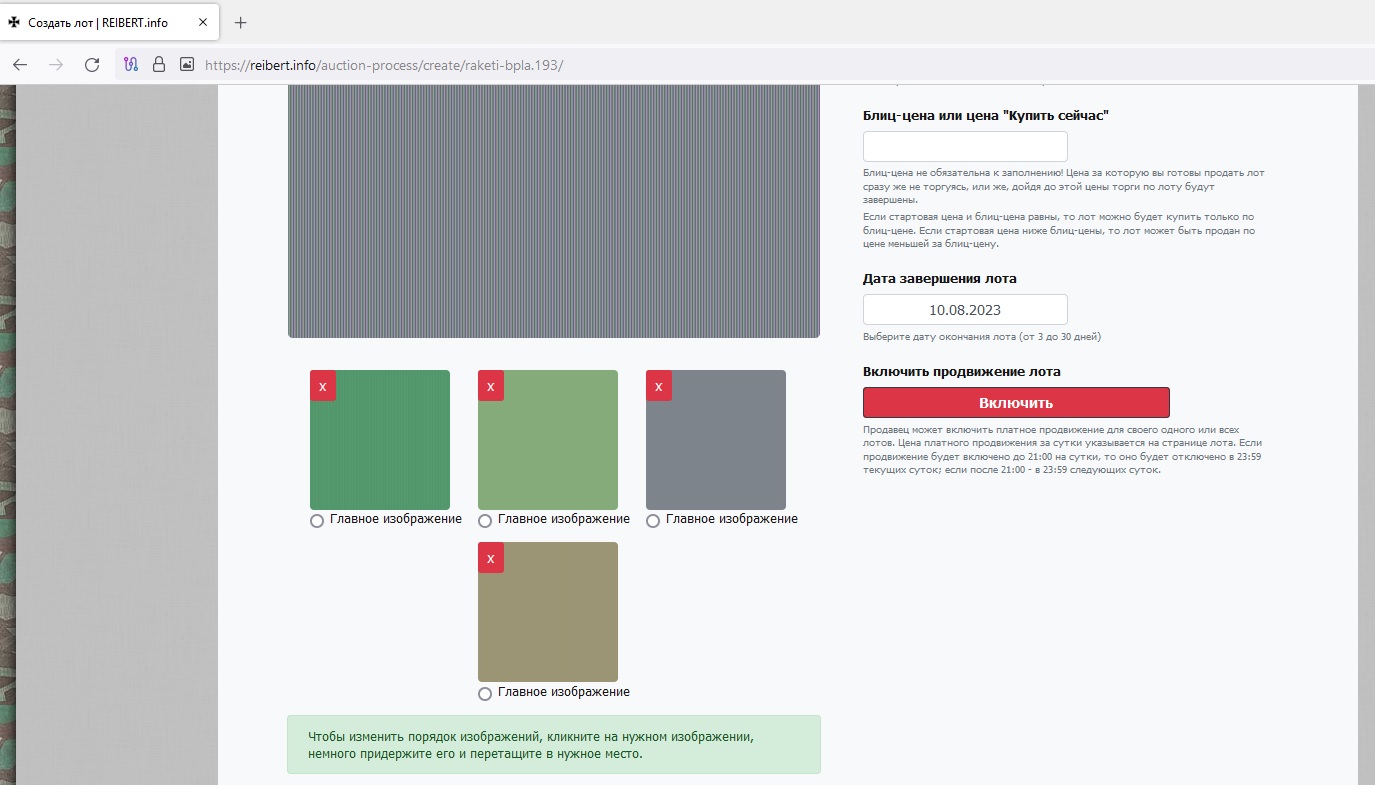Remove the gray image thumbnail

pos(658,386)
